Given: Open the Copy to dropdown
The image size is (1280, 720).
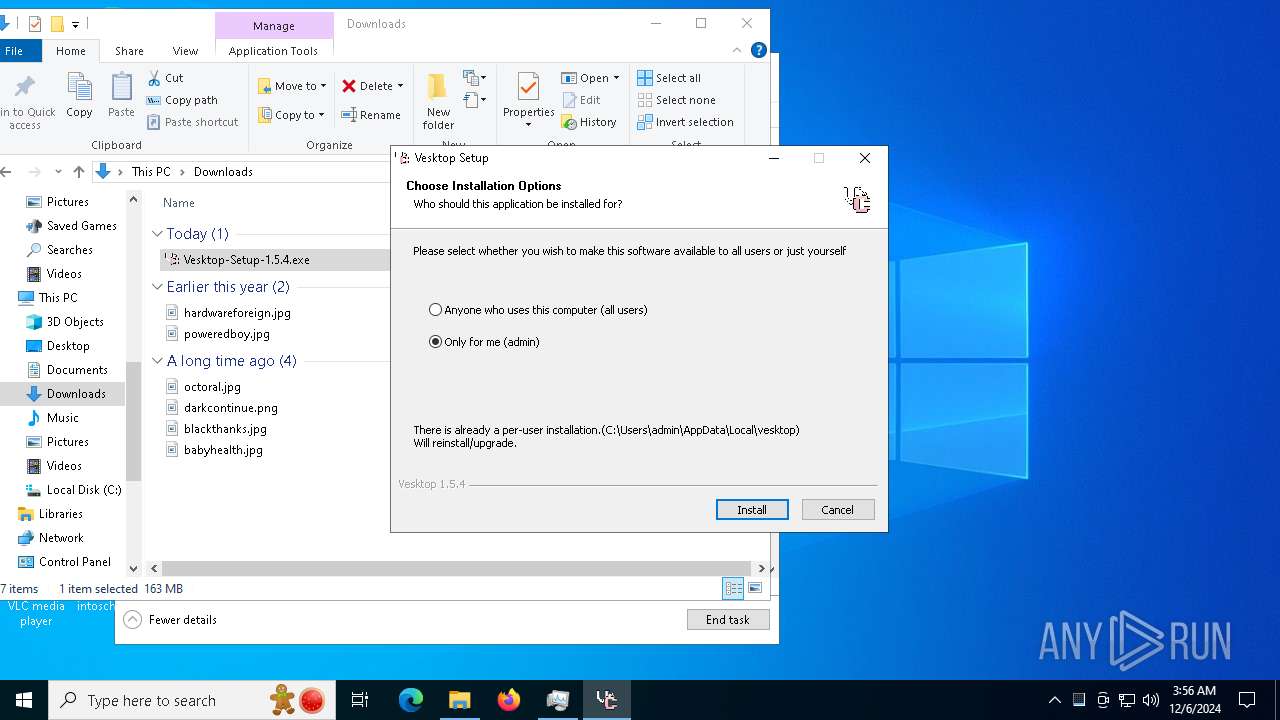Looking at the screenshot, I should tap(291, 115).
